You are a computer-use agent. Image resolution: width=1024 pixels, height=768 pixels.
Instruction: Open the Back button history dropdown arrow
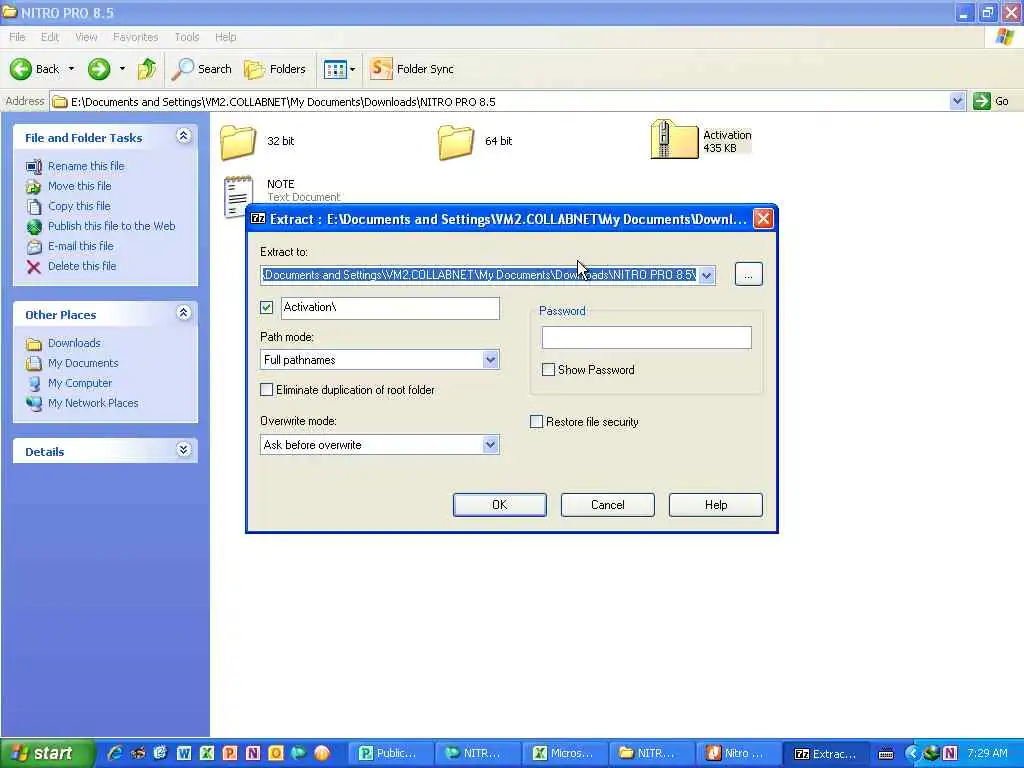71,69
